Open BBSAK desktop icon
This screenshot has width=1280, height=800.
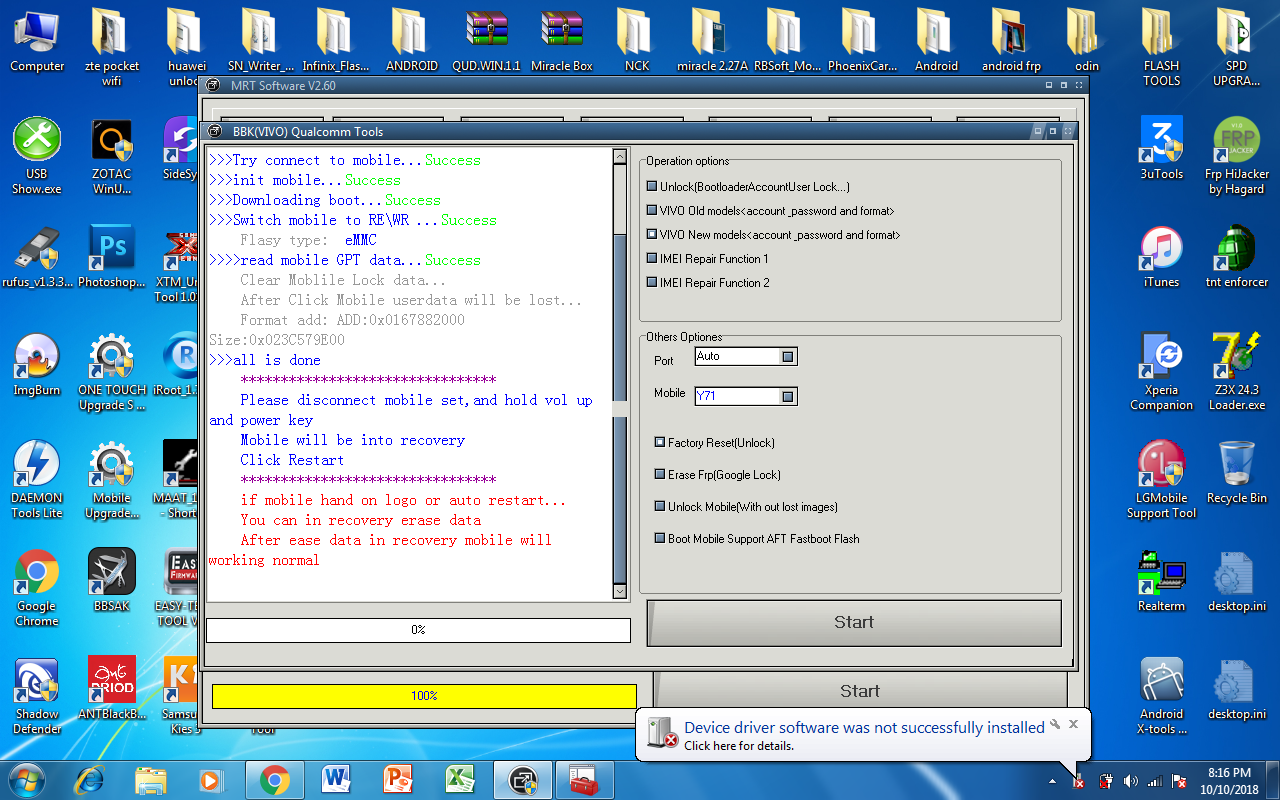pos(112,580)
